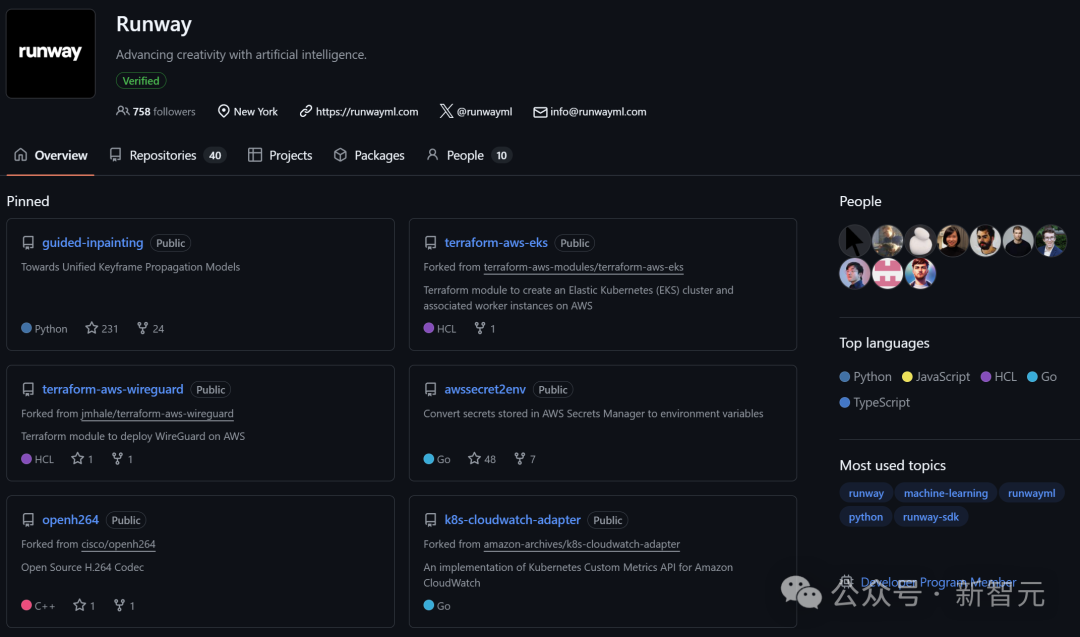Image resolution: width=1080 pixels, height=637 pixels.
Task: Click the fork count on terraform-aws-wireguard
Action: [x=122, y=459]
